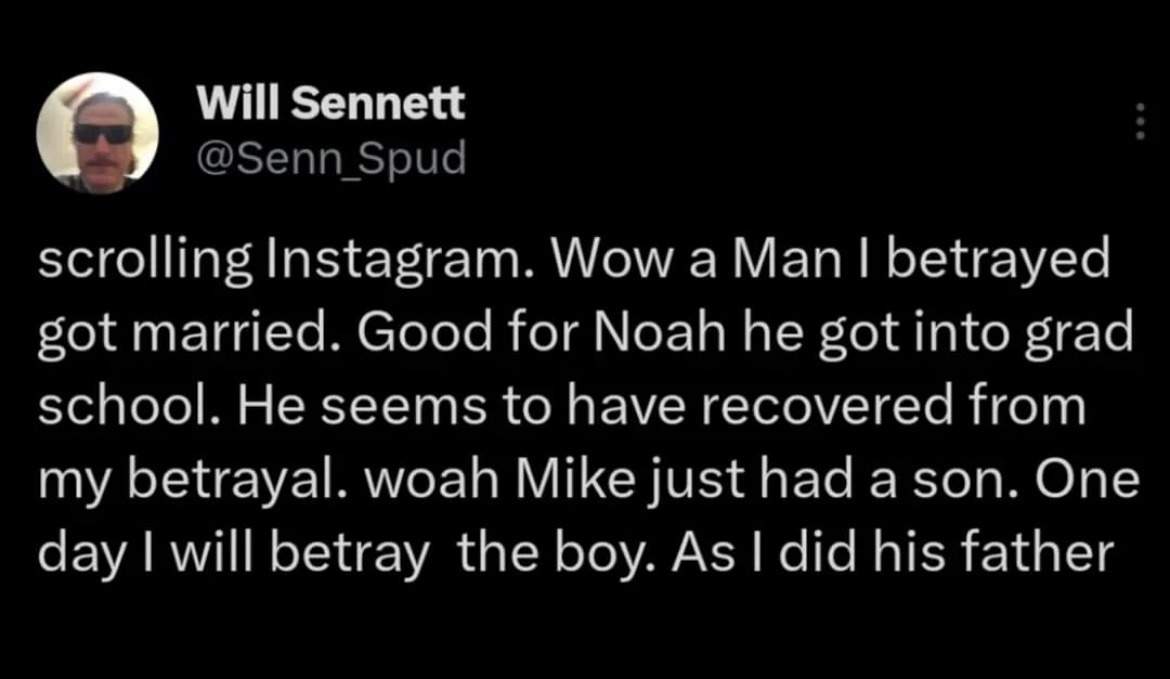Open the three-dot more options menu
1170x679 pixels.
(1139, 122)
